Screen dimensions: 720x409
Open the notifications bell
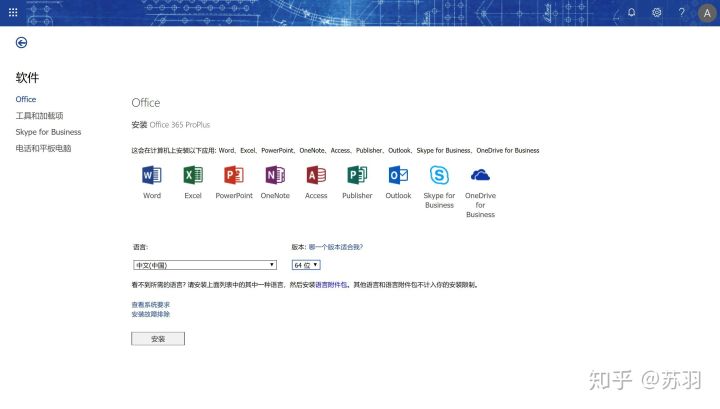pos(632,12)
